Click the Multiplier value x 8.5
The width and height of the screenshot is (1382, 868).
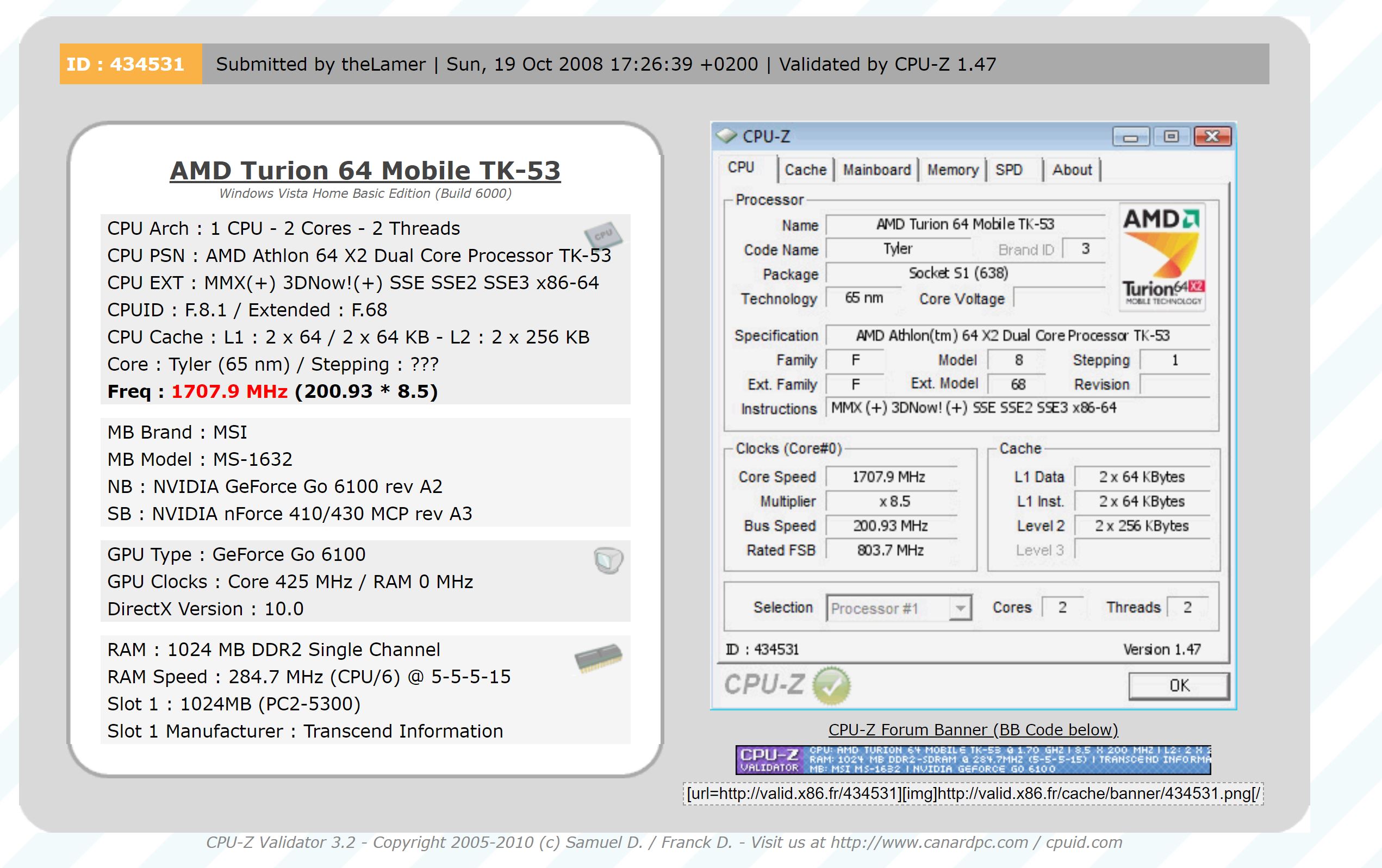[891, 502]
